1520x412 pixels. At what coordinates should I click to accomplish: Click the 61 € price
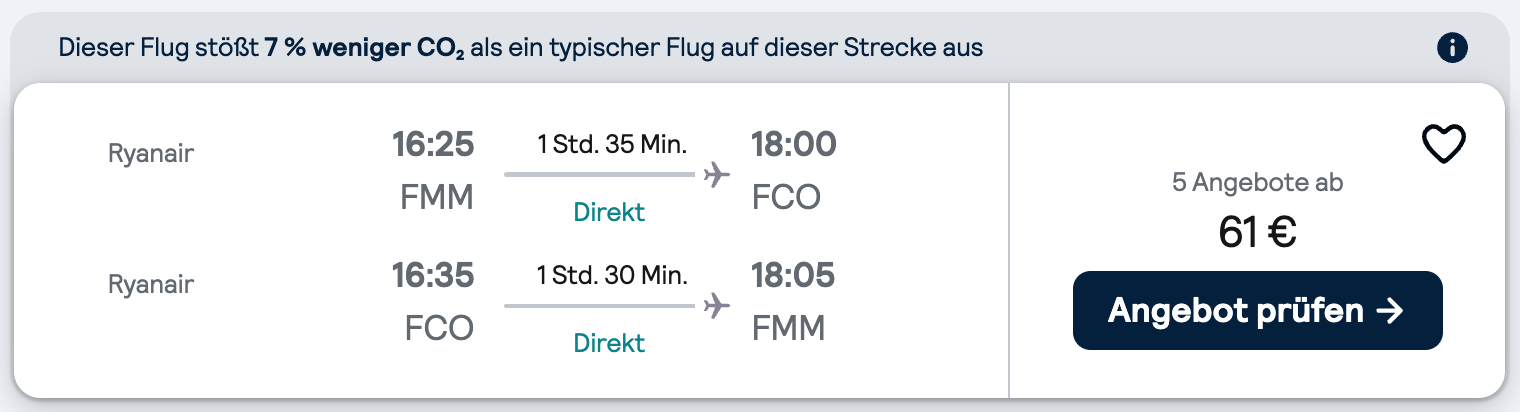1258,232
